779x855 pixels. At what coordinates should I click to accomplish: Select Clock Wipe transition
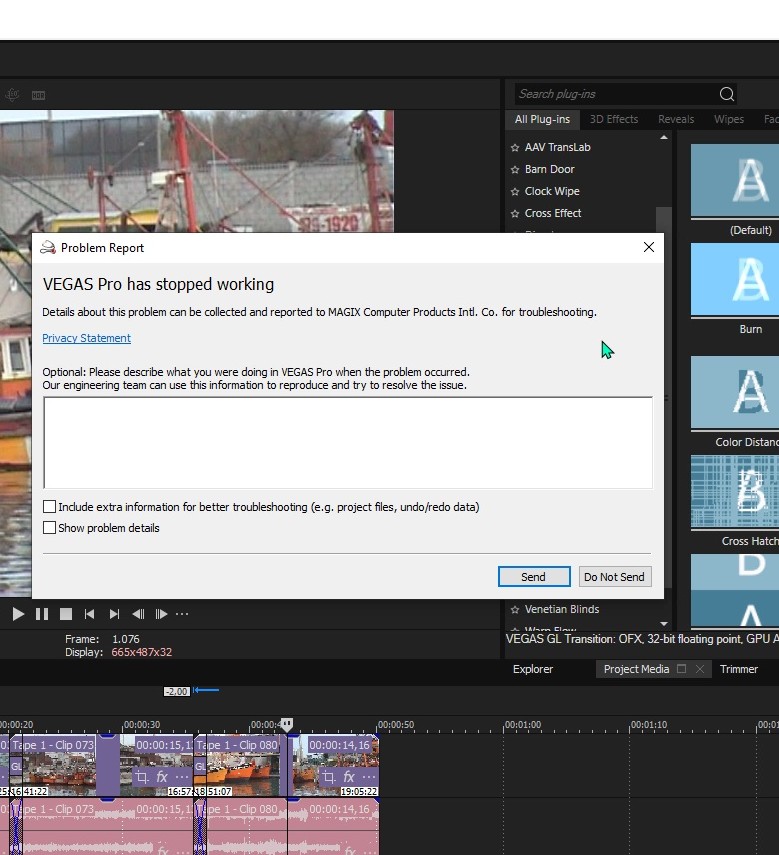[x=552, y=191]
